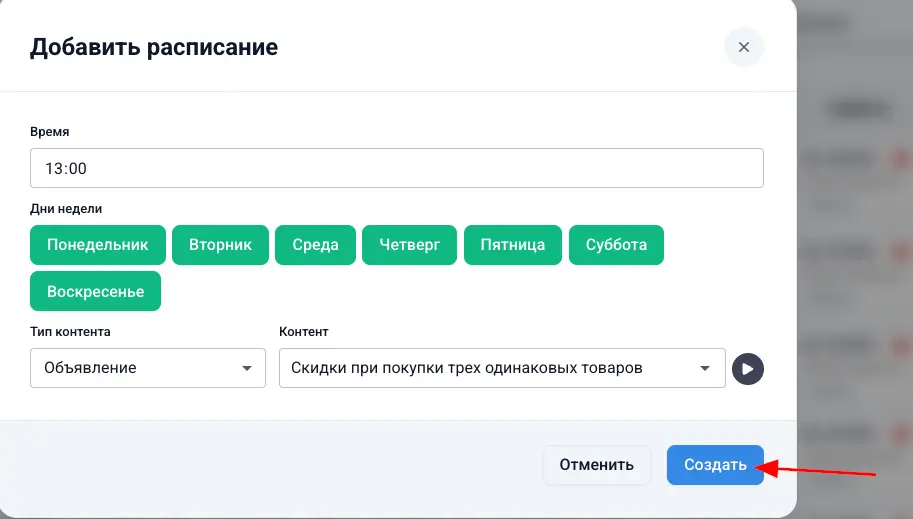Image resolution: width=913 pixels, height=519 pixels.
Task: Play preview of the selected content
Action: click(x=747, y=368)
